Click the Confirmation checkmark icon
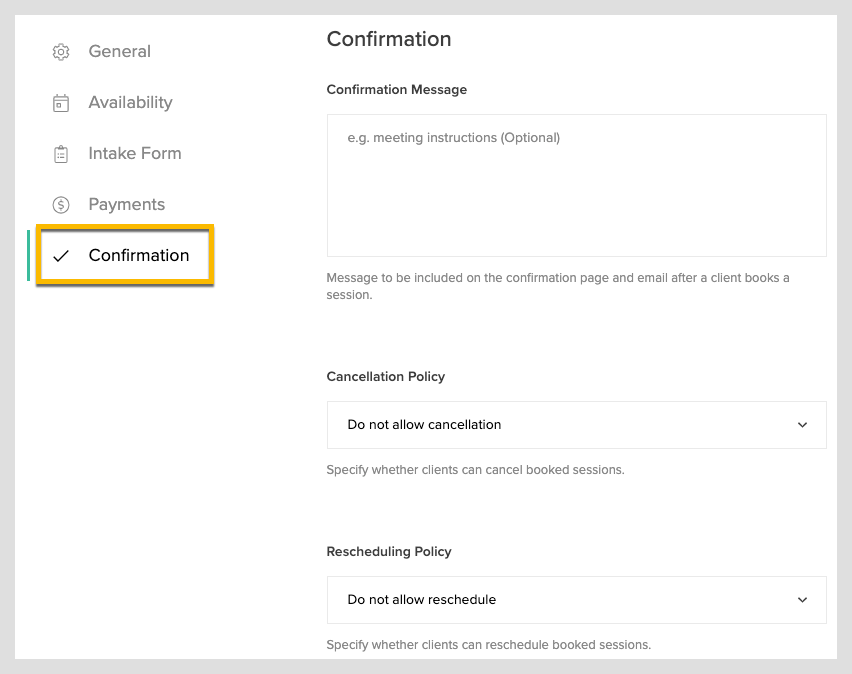Image resolution: width=852 pixels, height=674 pixels. 61,255
